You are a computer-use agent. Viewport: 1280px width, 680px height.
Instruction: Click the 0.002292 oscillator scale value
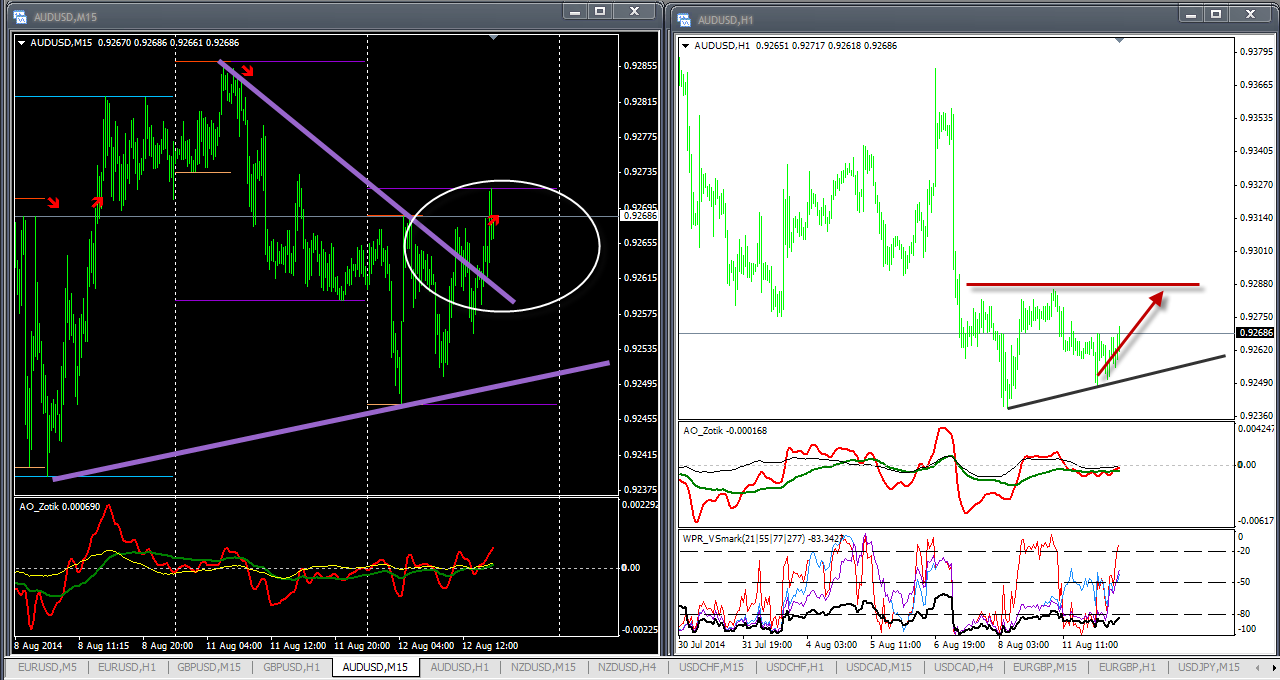pyautogui.click(x=639, y=504)
